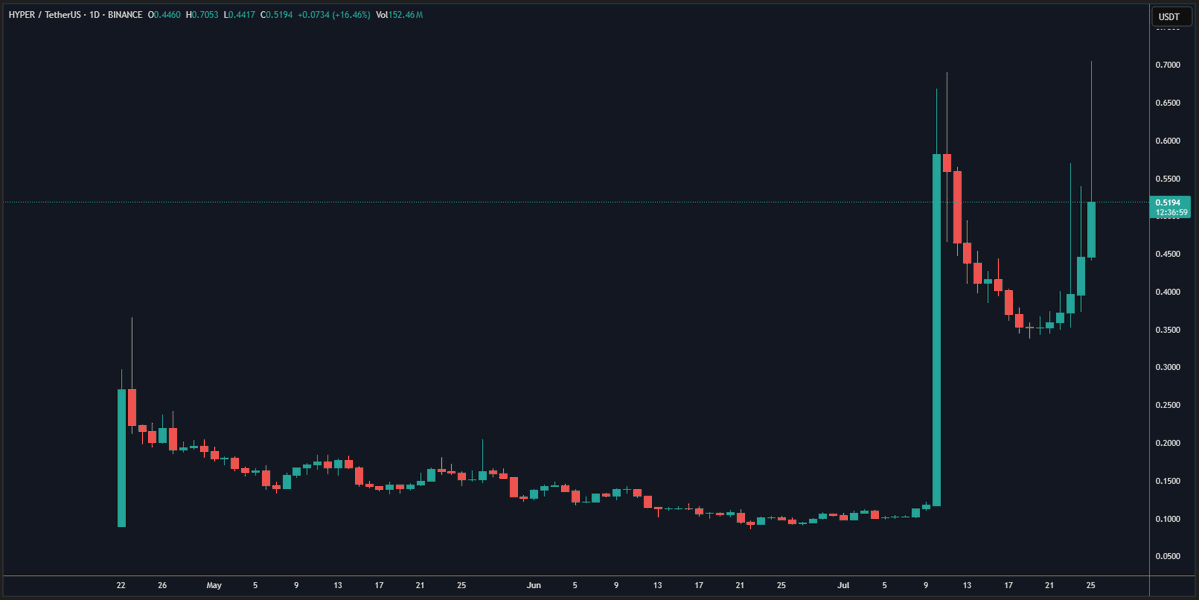Image resolution: width=1199 pixels, height=600 pixels.
Task: Click the highlighted current price label 0.5194
Action: [x=1169, y=203]
